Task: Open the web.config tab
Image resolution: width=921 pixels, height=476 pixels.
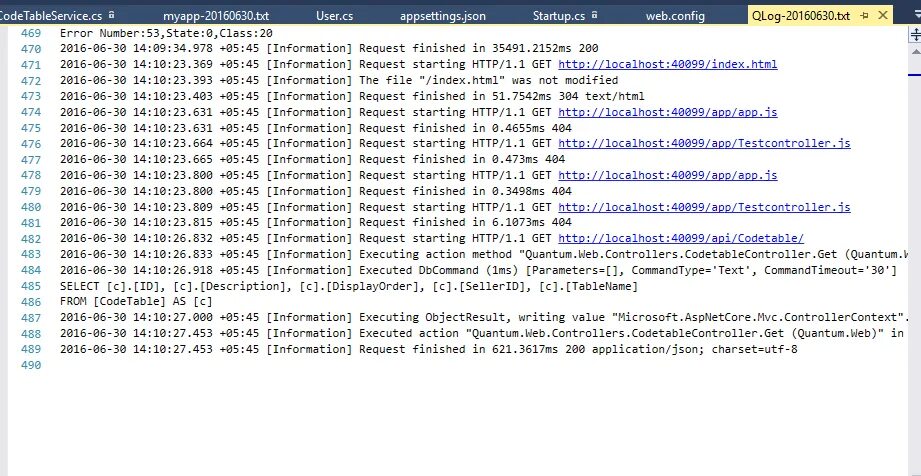Action: pyautogui.click(x=675, y=16)
